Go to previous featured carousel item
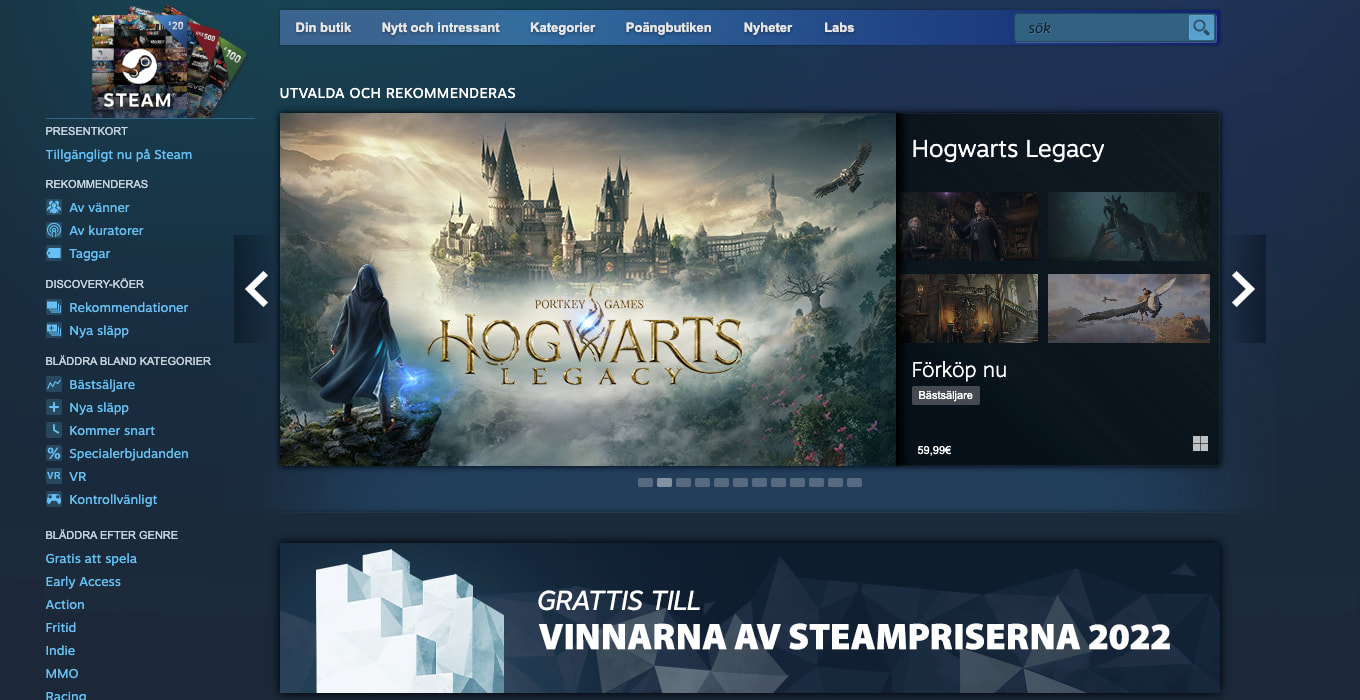 (x=256, y=289)
